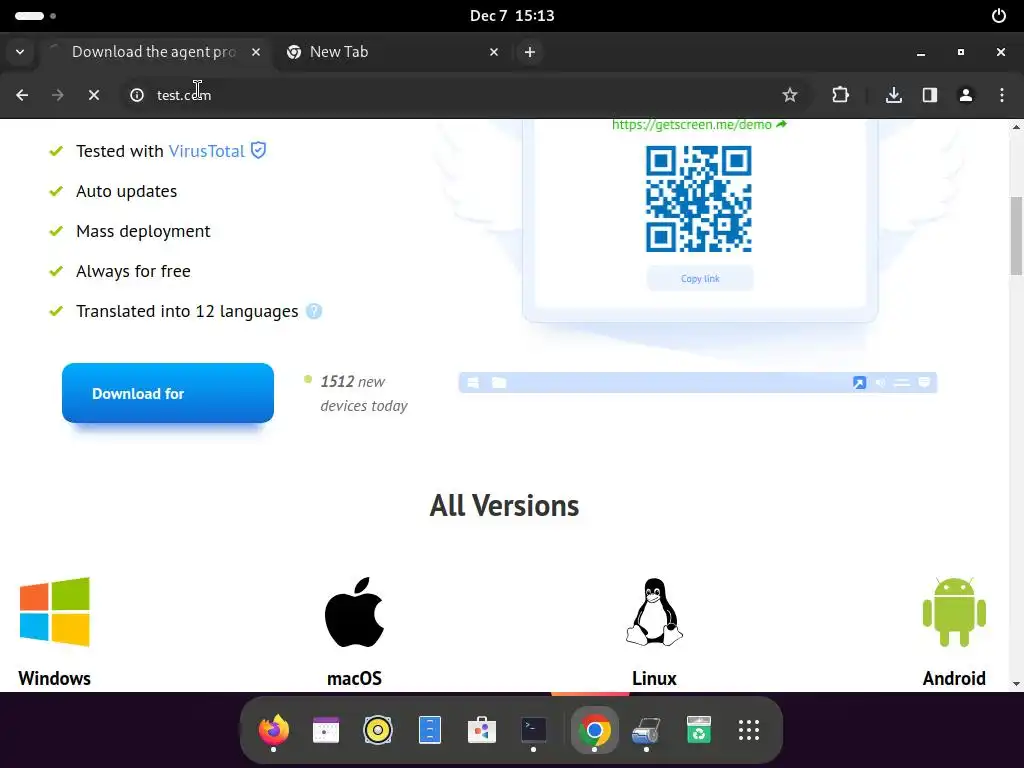This screenshot has height=768, width=1024.
Task: Open the Extensions puzzle icon
Action: pos(840,95)
